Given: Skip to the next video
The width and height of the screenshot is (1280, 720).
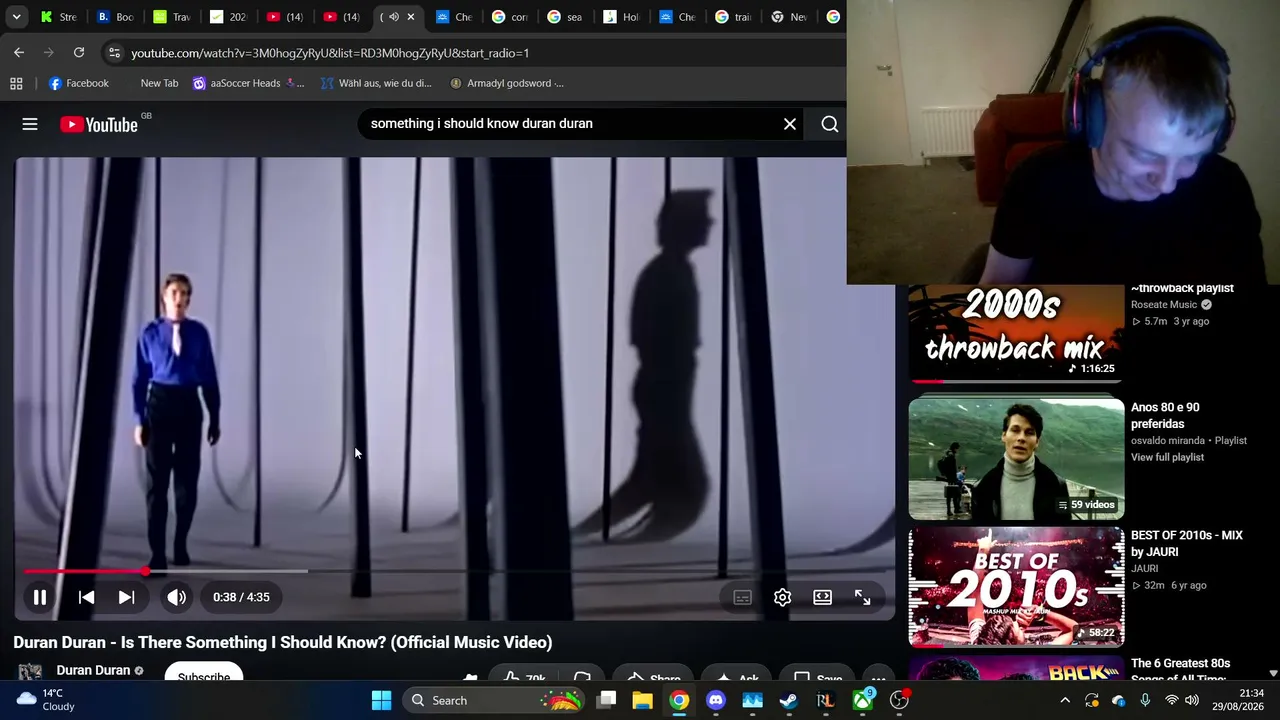Looking at the screenshot, I should pos(126,597).
